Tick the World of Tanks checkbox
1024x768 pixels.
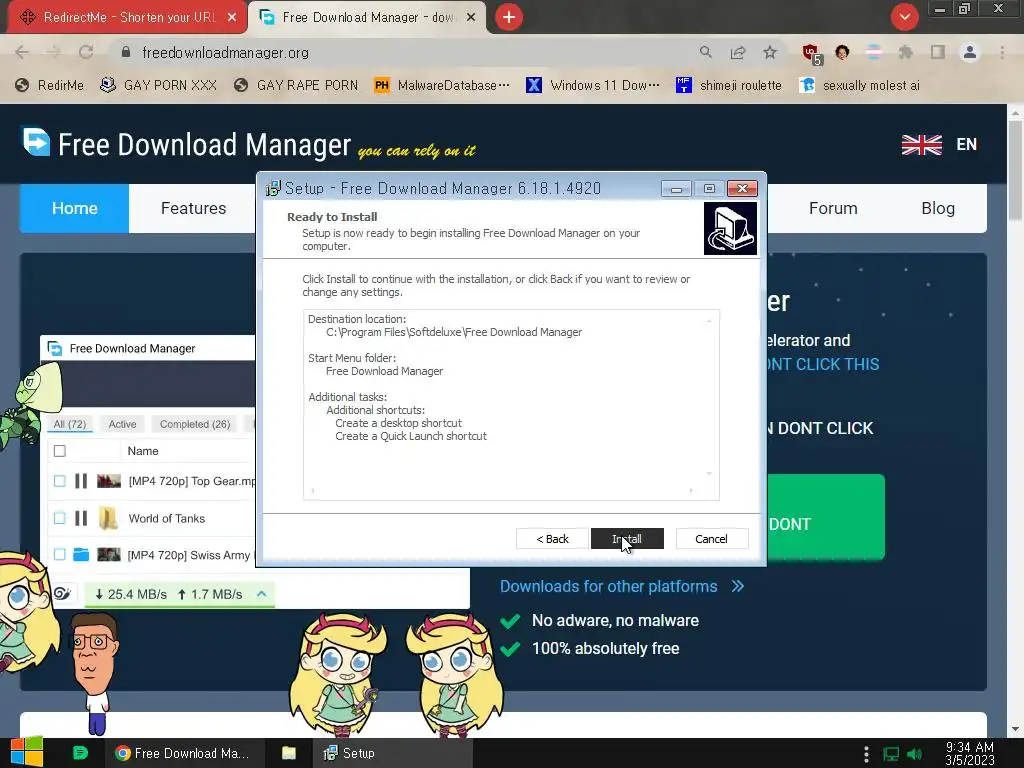pos(59,519)
